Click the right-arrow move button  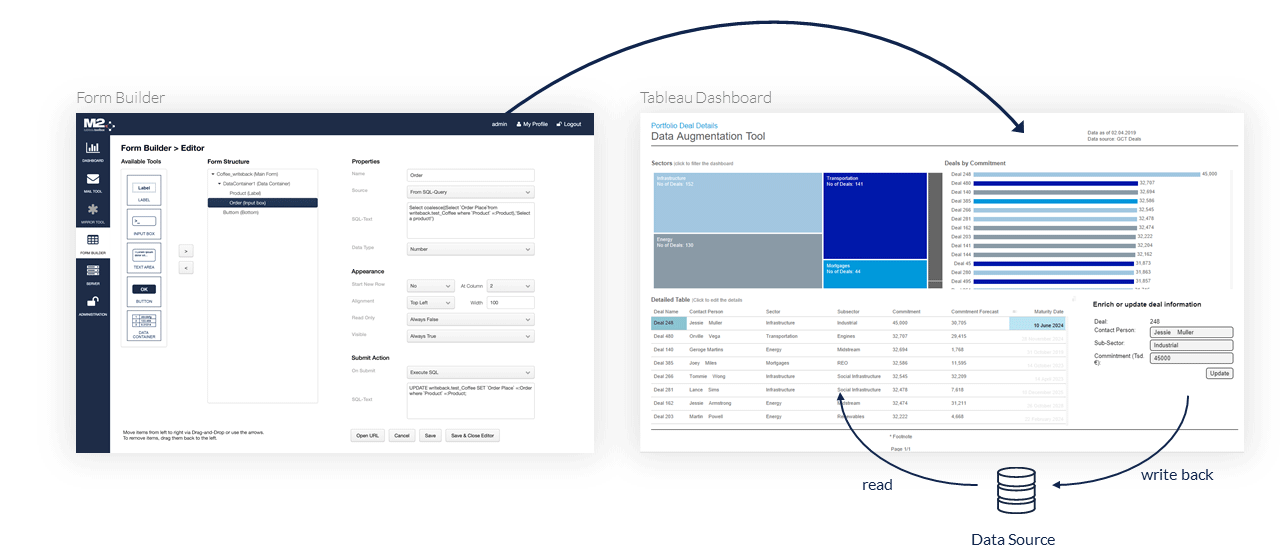click(186, 251)
